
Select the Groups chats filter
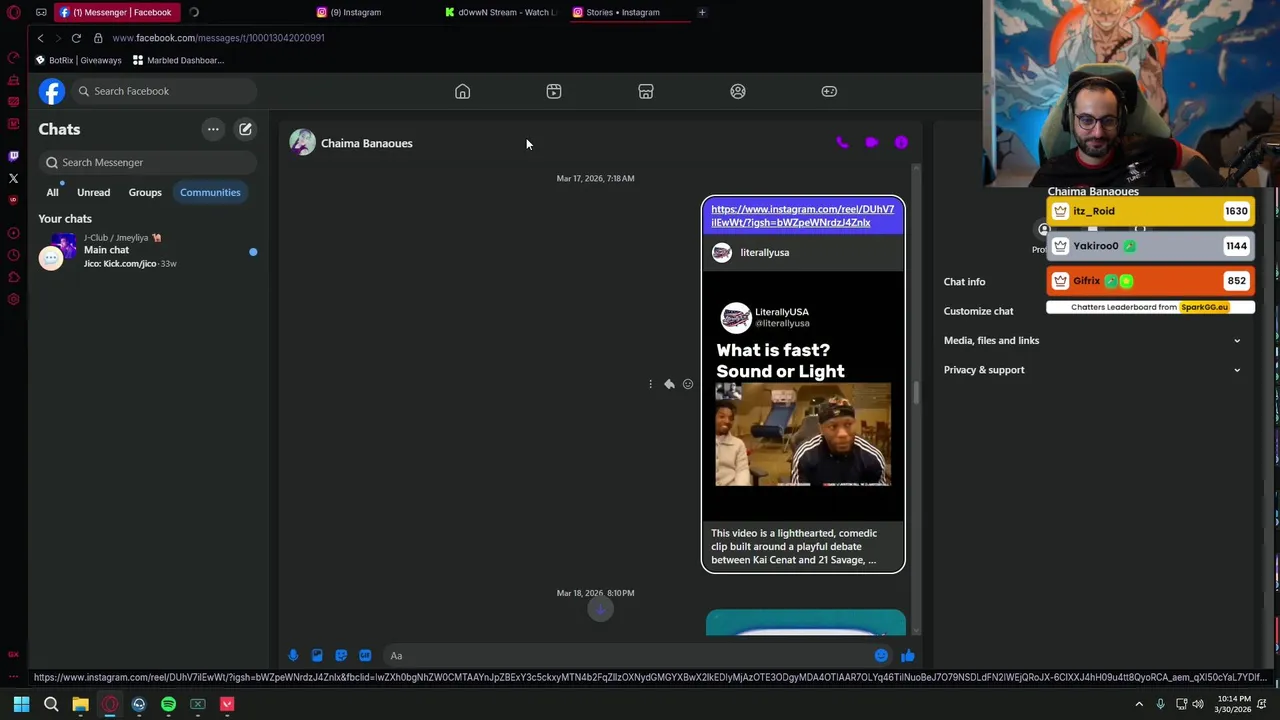145,192
